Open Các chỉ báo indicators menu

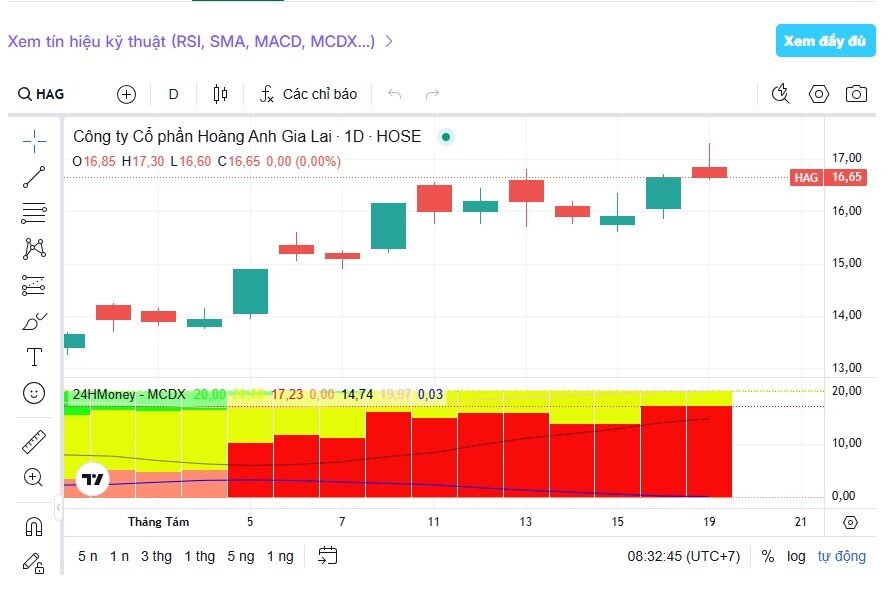pos(309,94)
